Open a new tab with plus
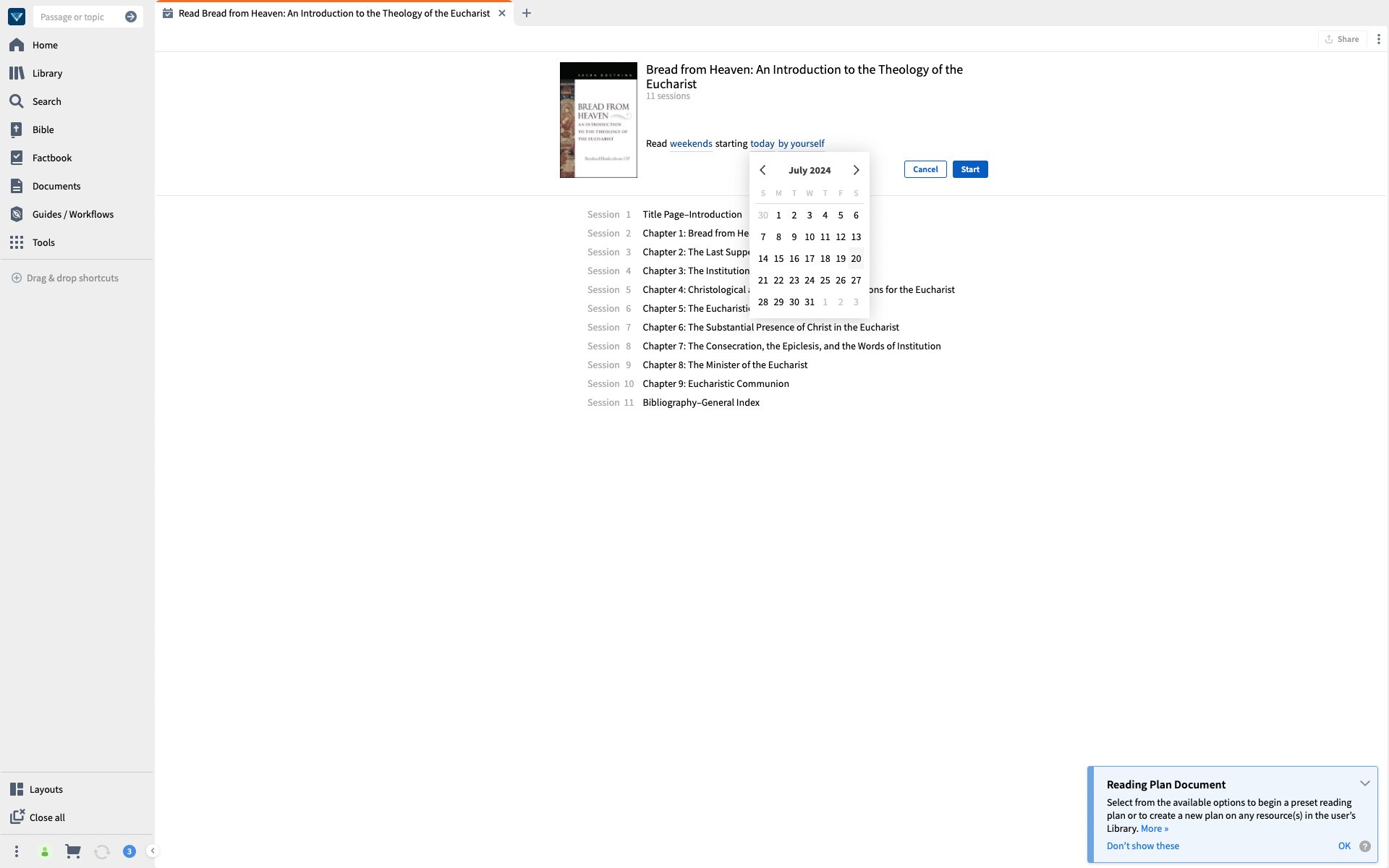 click(527, 13)
